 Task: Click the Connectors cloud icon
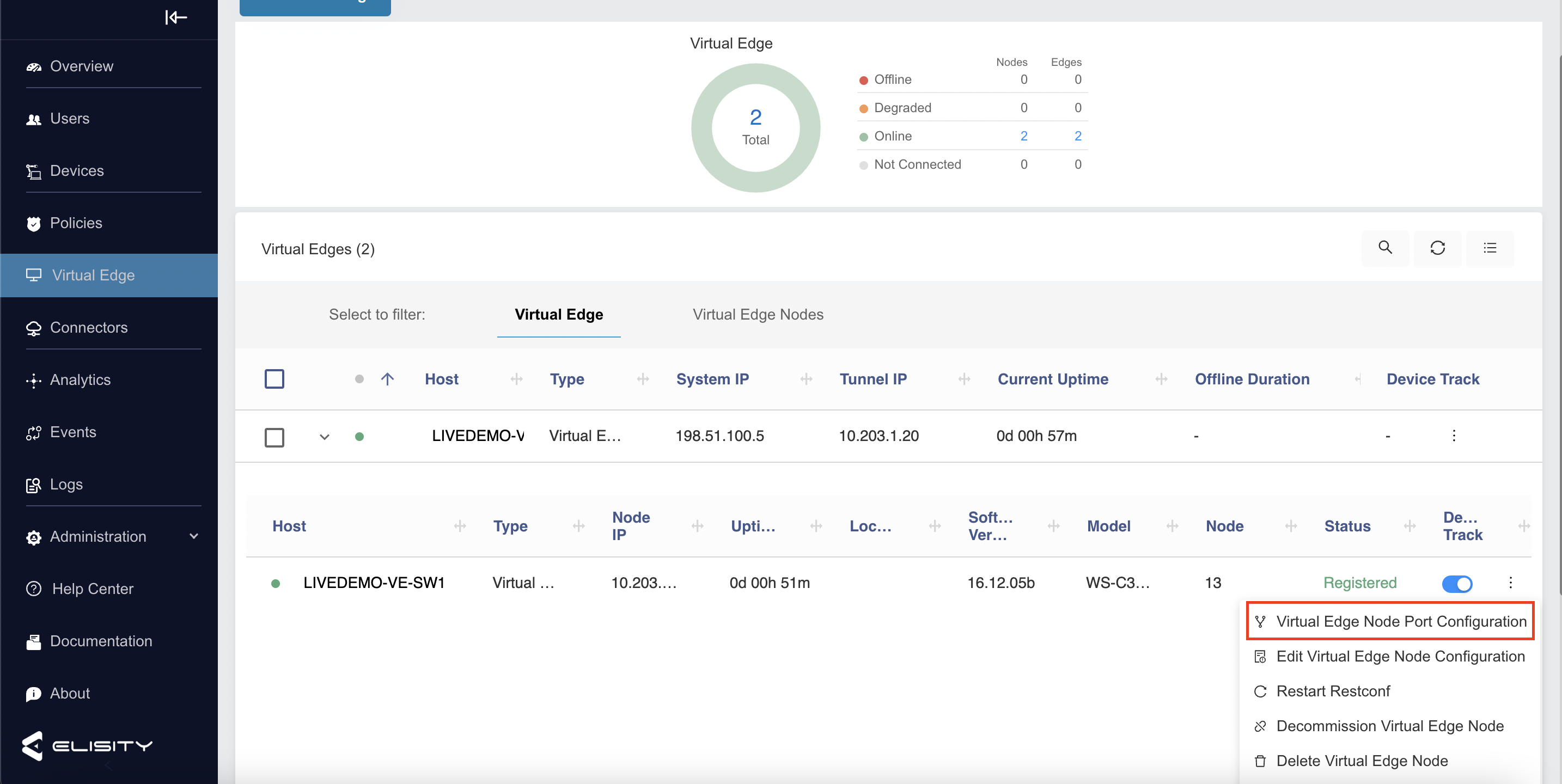tap(33, 328)
